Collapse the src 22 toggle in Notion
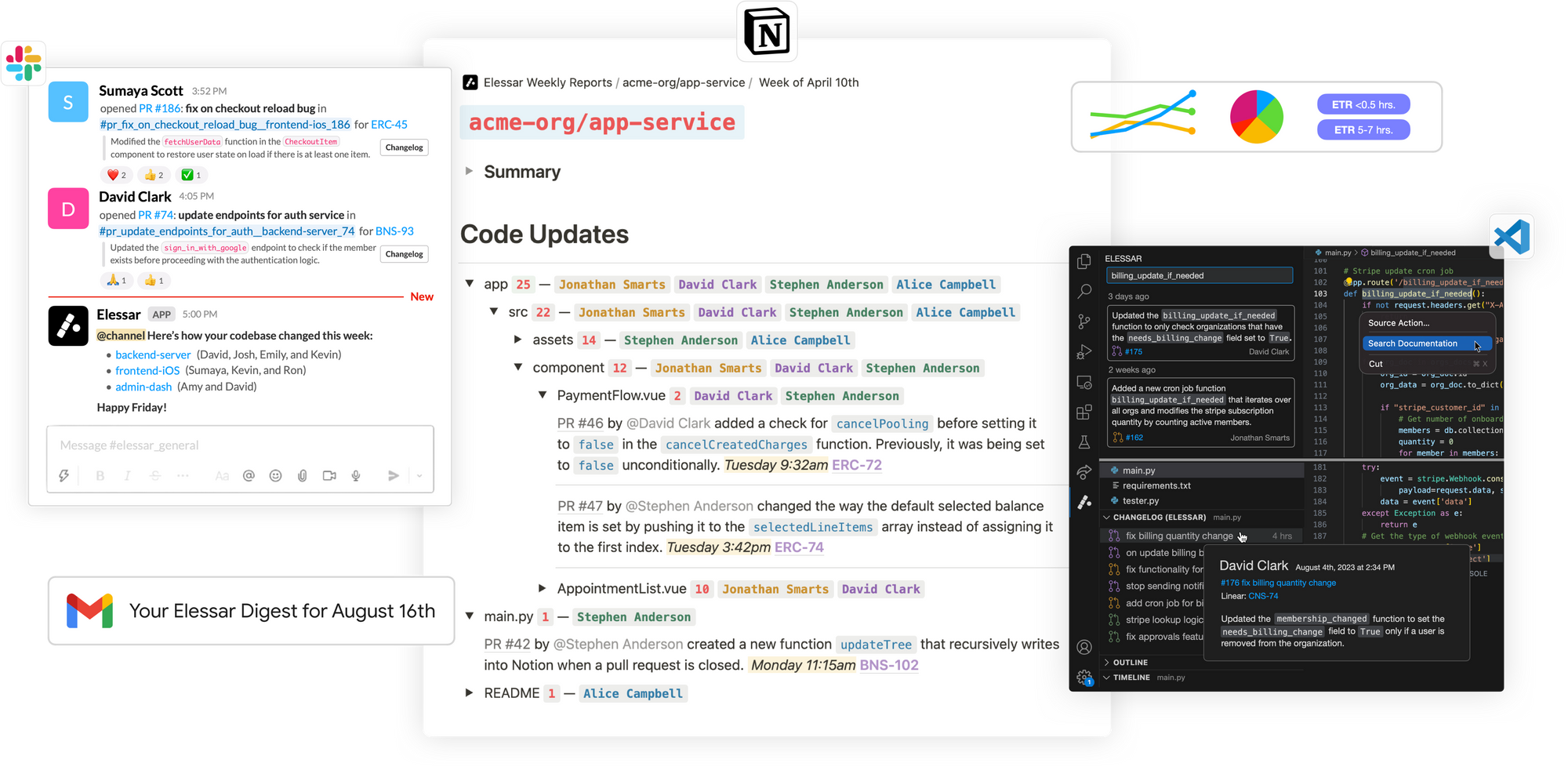Screen dimensions: 1568x767 point(494,312)
